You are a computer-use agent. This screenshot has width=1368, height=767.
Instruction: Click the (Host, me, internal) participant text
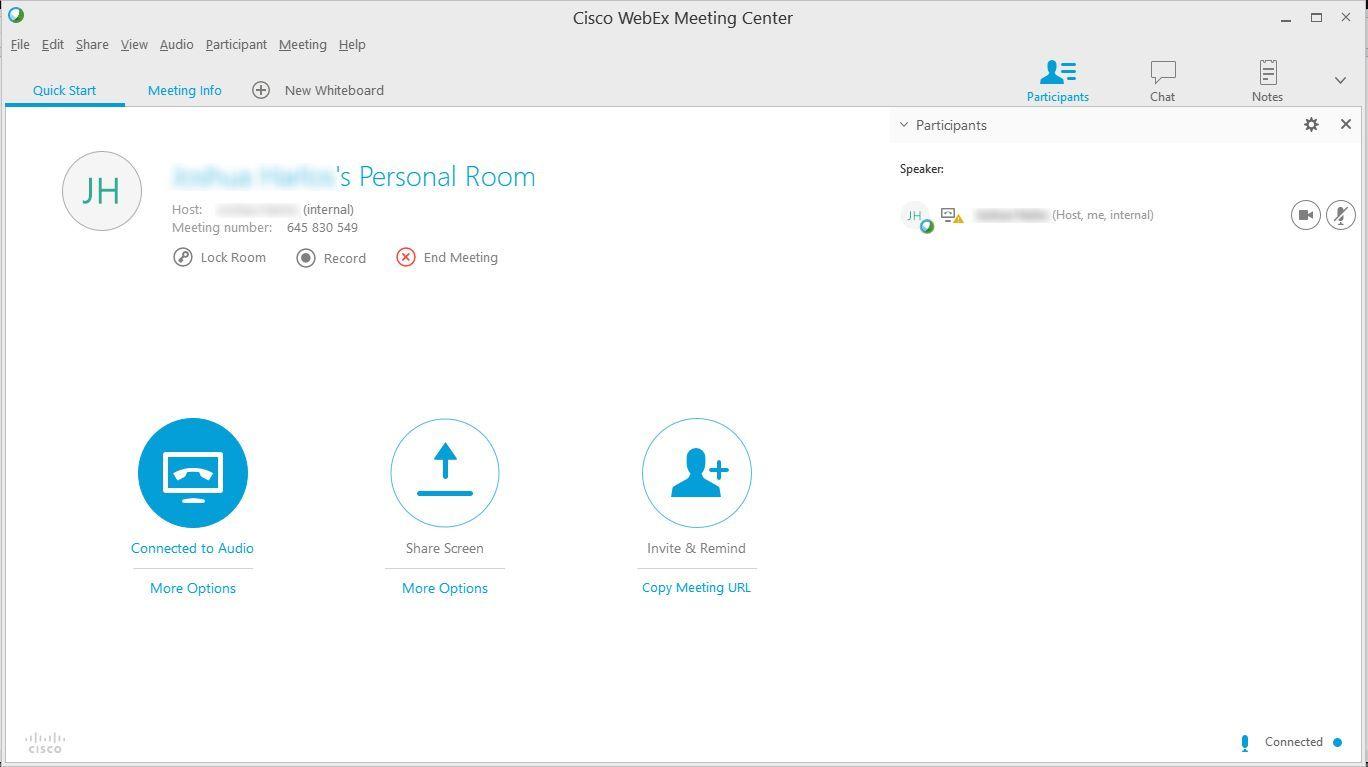pos(1103,215)
